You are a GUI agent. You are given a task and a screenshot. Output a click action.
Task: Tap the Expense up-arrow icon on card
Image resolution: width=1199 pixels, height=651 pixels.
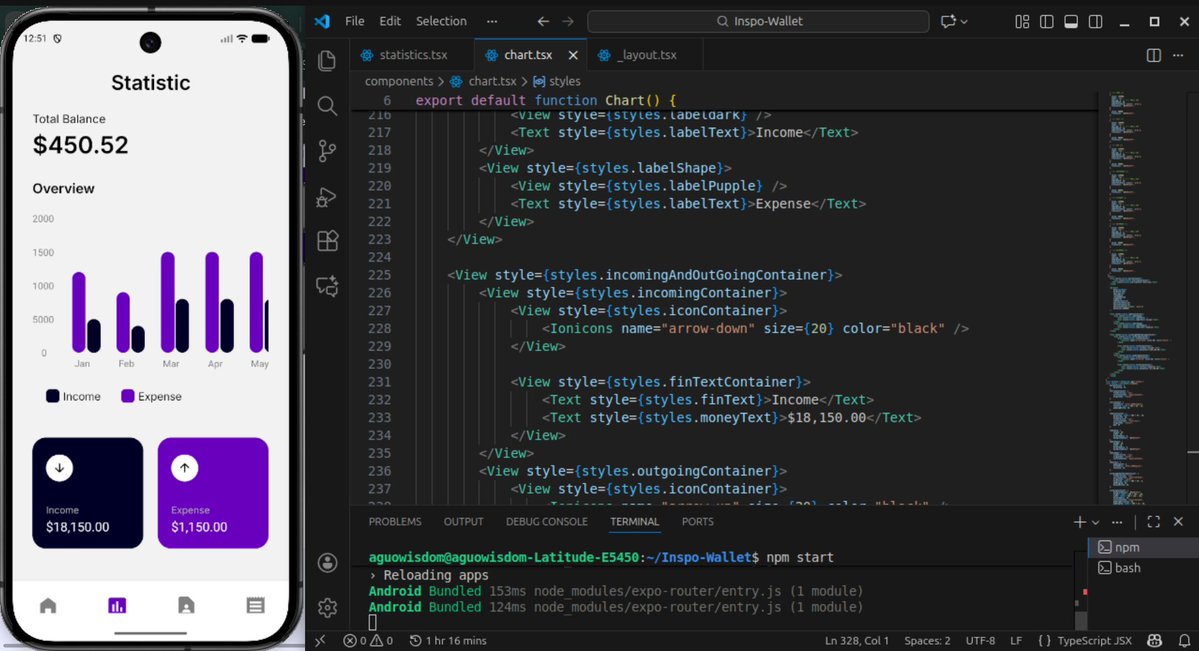pyautogui.click(x=184, y=468)
